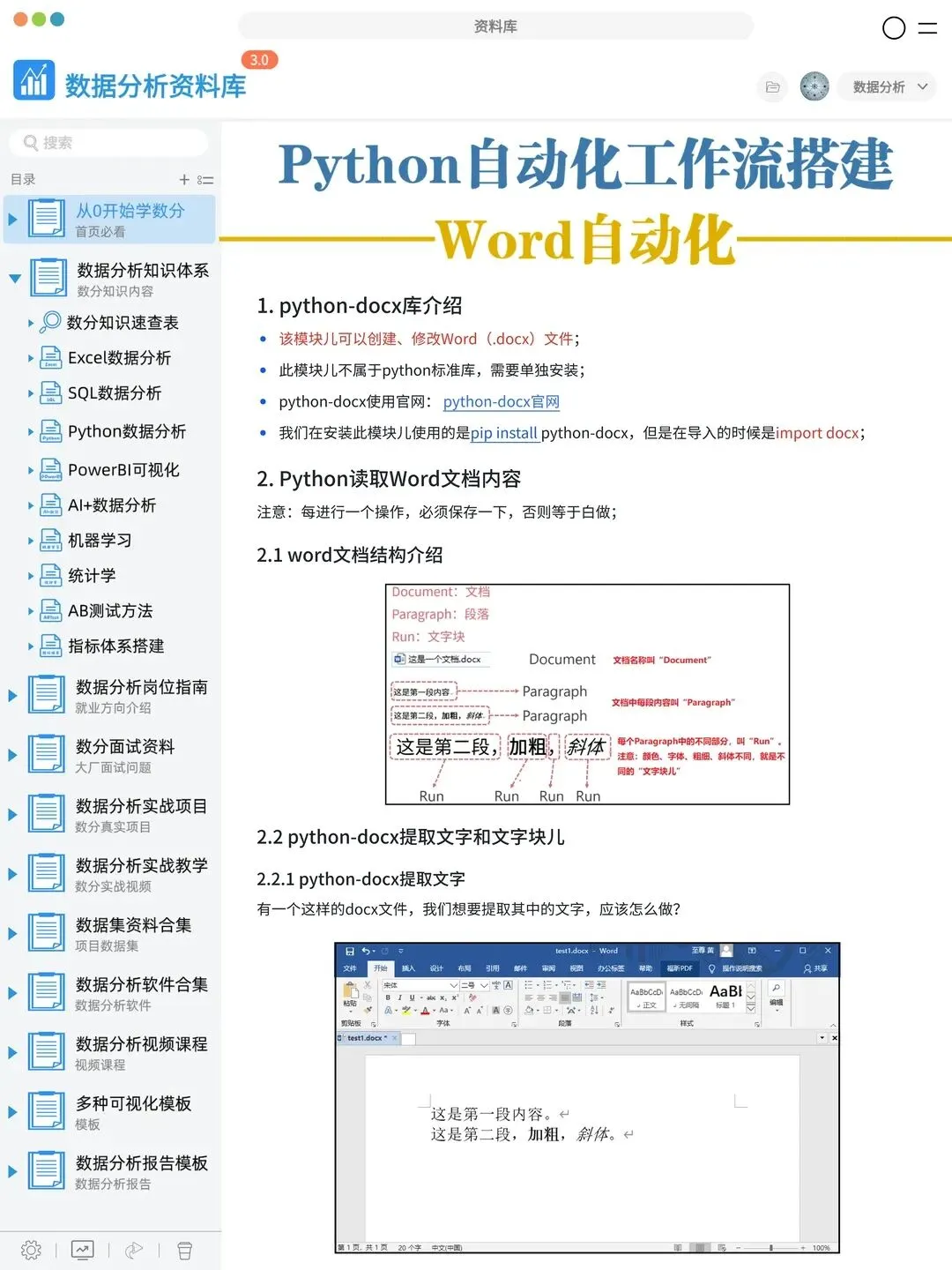Click the document icon of 机器学习

point(51,541)
